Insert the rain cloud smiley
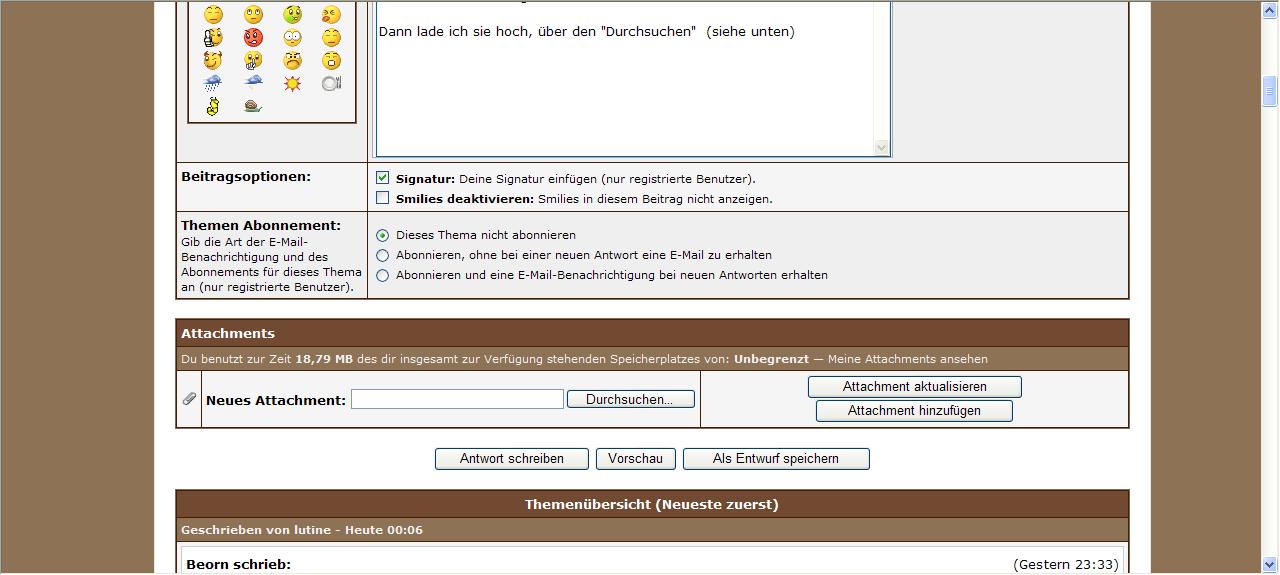Image resolution: width=1280 pixels, height=575 pixels. point(213,84)
